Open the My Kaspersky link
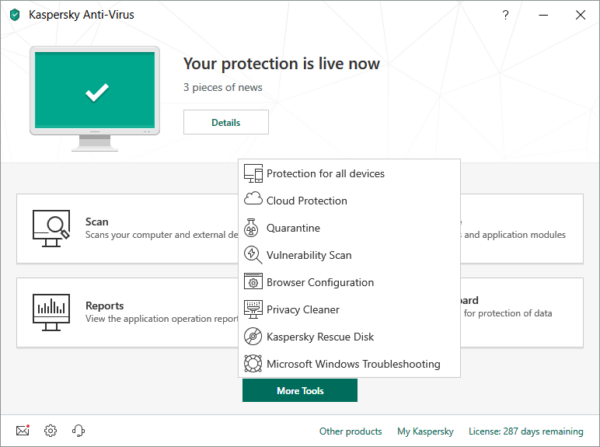The width and height of the screenshot is (600, 447). (x=425, y=431)
